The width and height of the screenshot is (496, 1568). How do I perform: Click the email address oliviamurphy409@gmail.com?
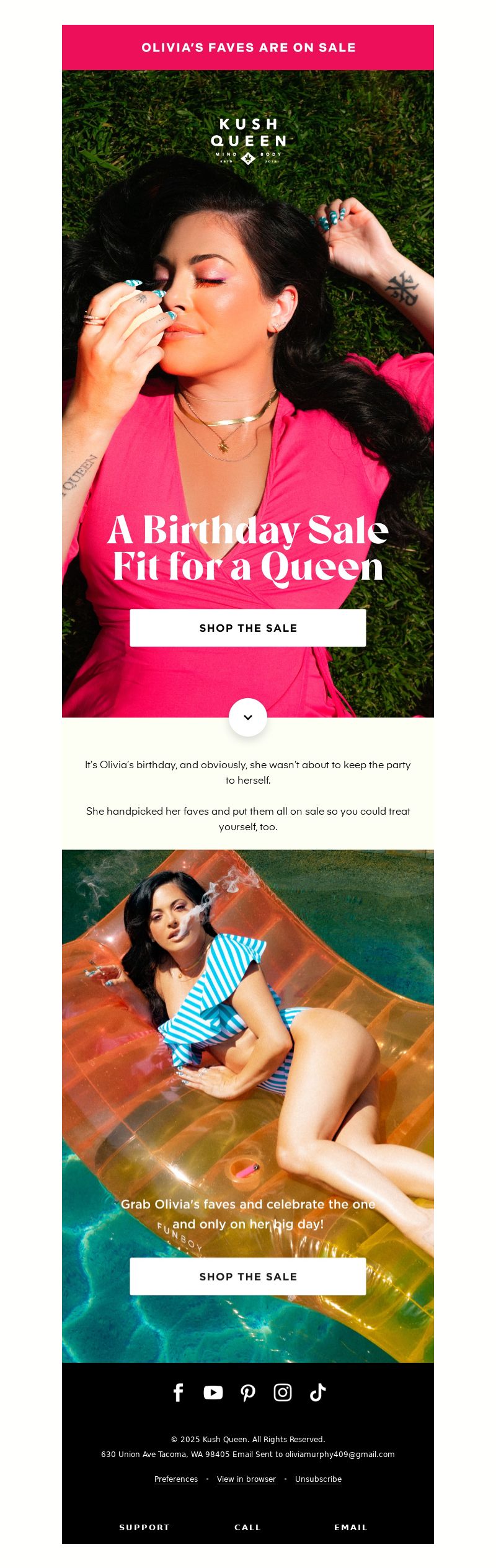click(340, 1455)
